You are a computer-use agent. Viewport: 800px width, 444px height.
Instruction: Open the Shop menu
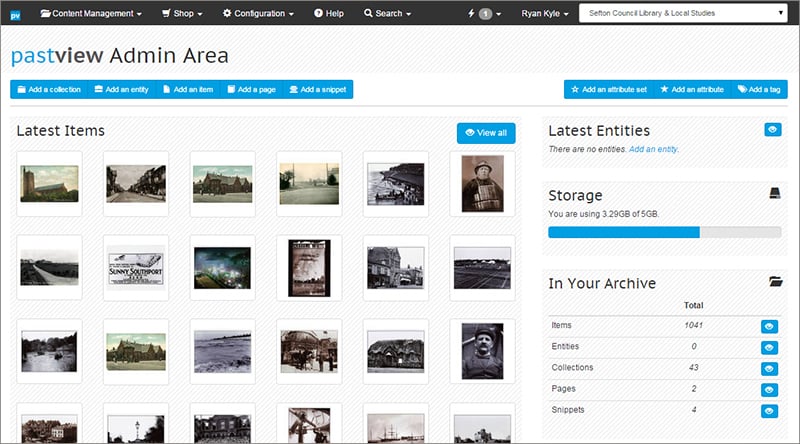[x=182, y=14]
